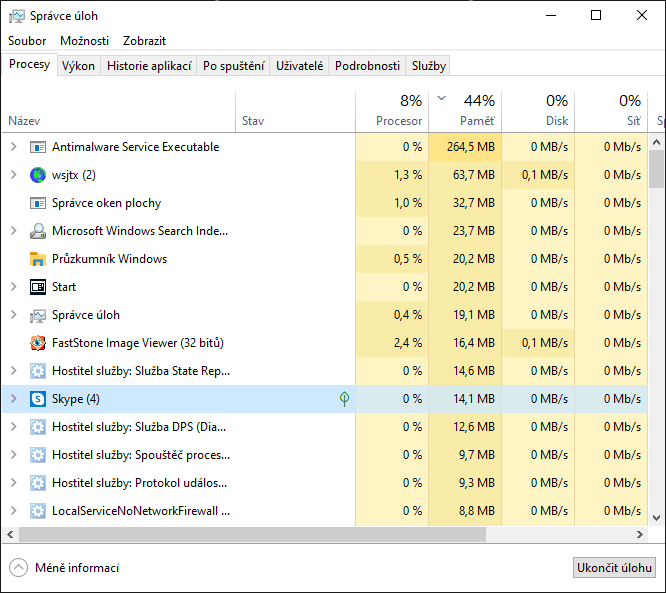Screen dimensions: 666x593
Task: Collapse details with the Méně informací arrow
Action: [x=18, y=568]
